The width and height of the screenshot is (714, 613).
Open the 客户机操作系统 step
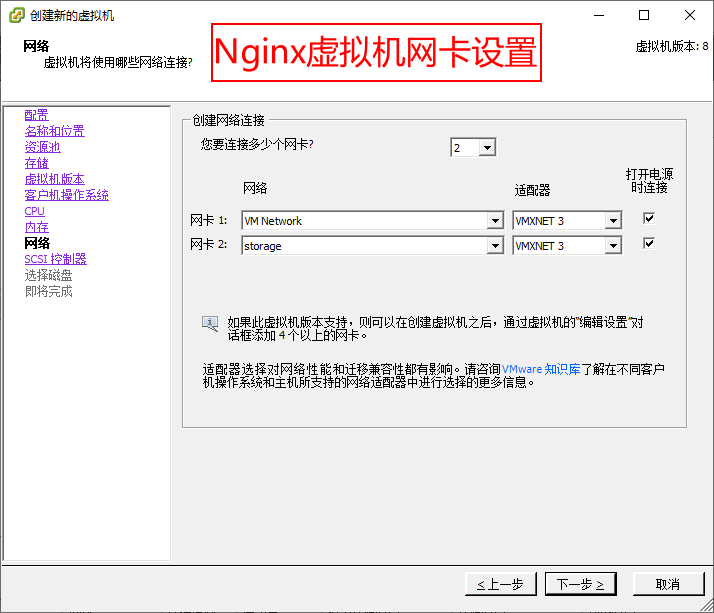click(x=66, y=195)
